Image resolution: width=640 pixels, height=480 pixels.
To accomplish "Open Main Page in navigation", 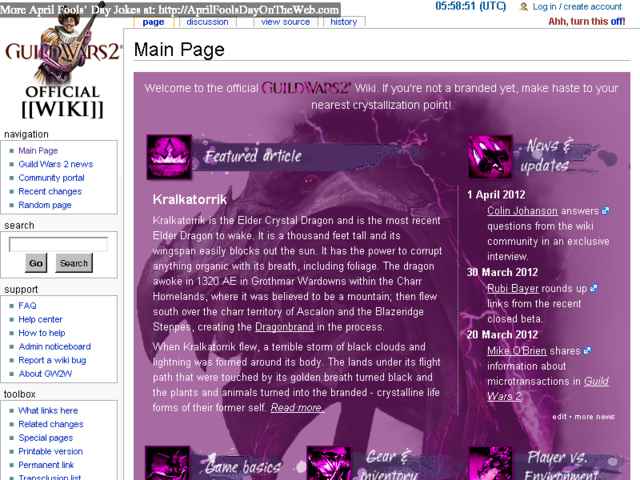I will pyautogui.click(x=38, y=151).
